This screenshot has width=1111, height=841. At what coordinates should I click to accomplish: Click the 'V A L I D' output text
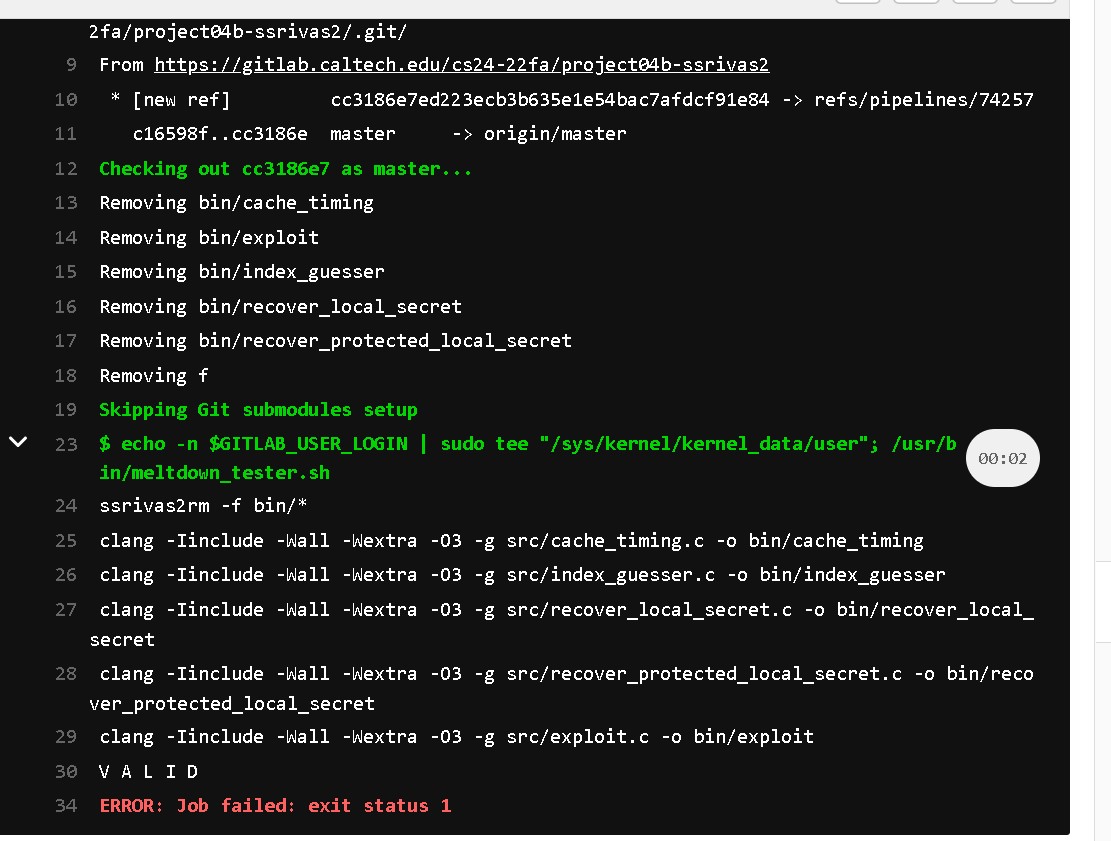149,772
